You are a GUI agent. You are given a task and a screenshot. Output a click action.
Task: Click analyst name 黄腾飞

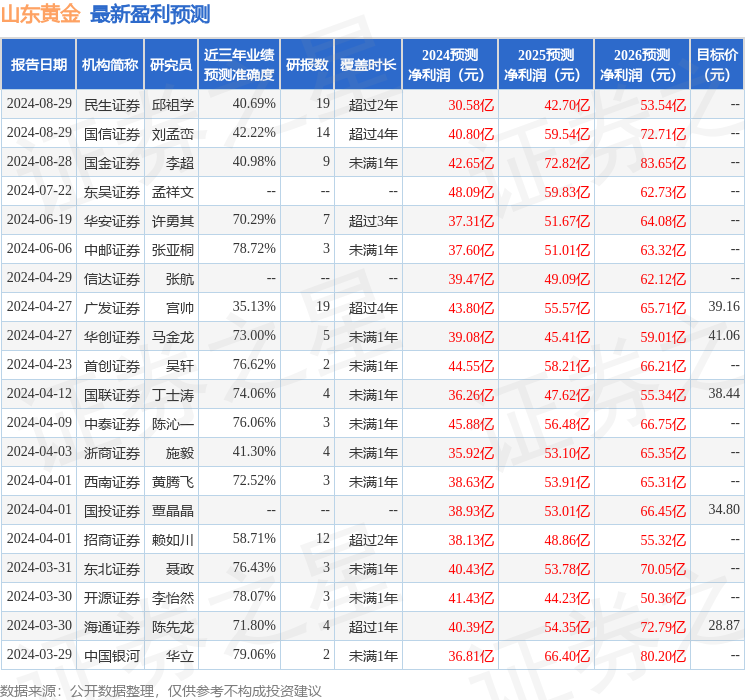(173, 482)
